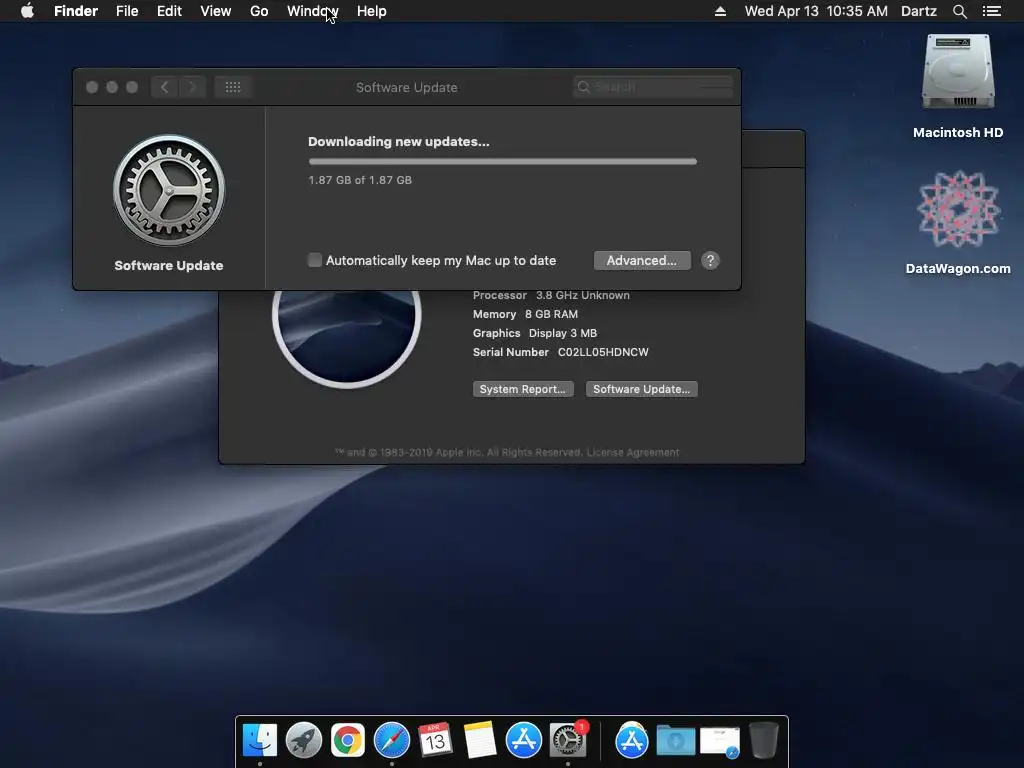This screenshot has height=768, width=1024.
Task: Click the help question mark button
Action: (x=711, y=260)
